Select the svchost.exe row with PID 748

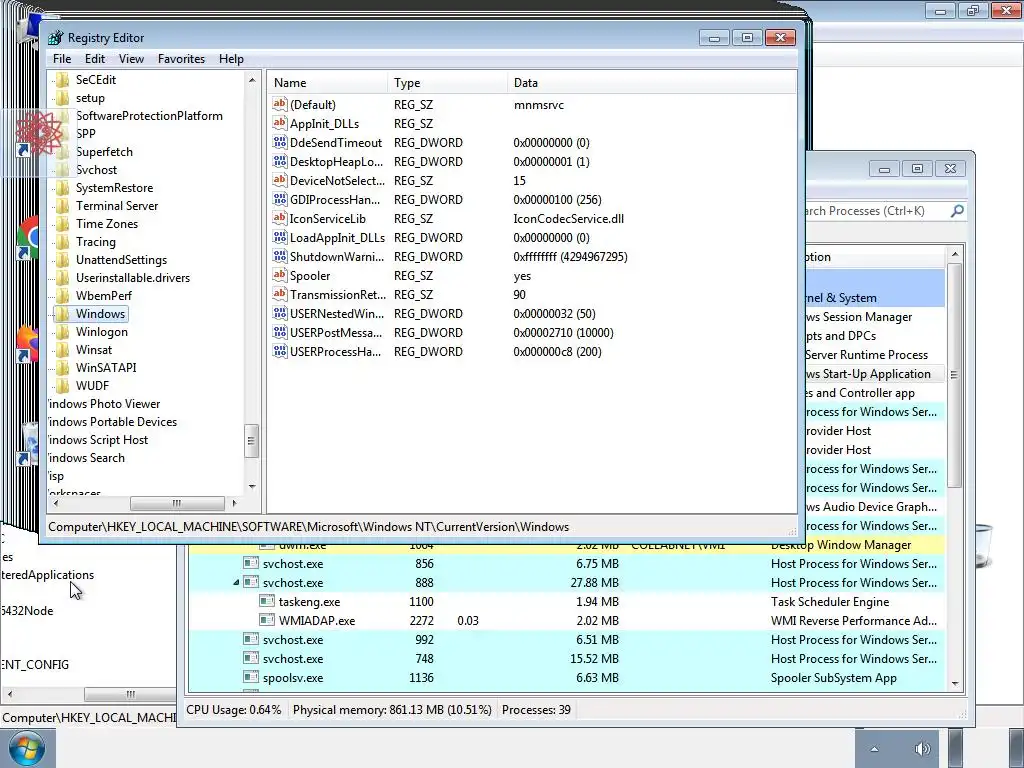pyautogui.click(x=567, y=658)
